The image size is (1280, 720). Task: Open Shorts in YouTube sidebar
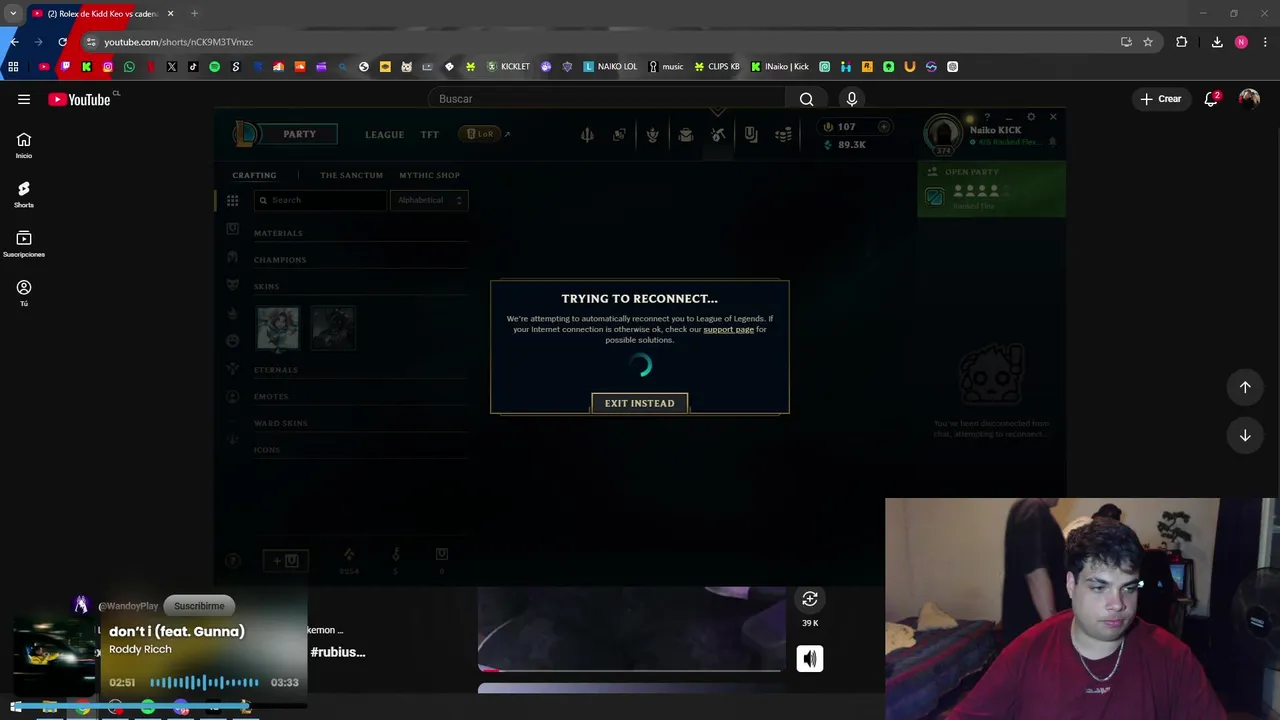(24, 194)
